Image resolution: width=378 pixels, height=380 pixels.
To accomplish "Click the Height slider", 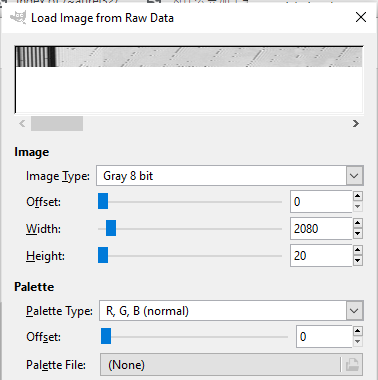I will [x=190, y=256].
